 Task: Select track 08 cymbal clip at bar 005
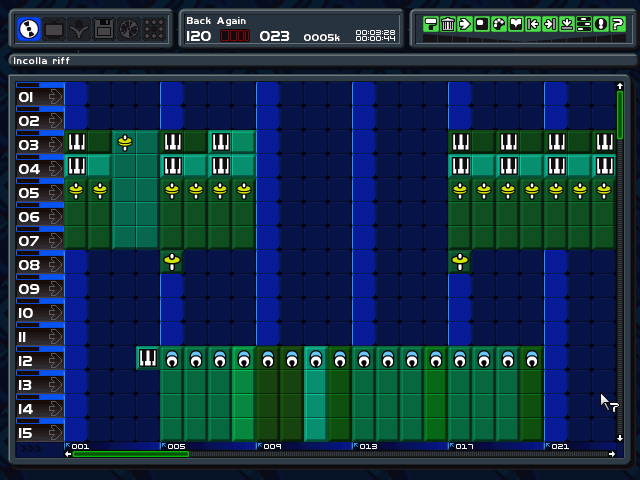[x=172, y=262]
